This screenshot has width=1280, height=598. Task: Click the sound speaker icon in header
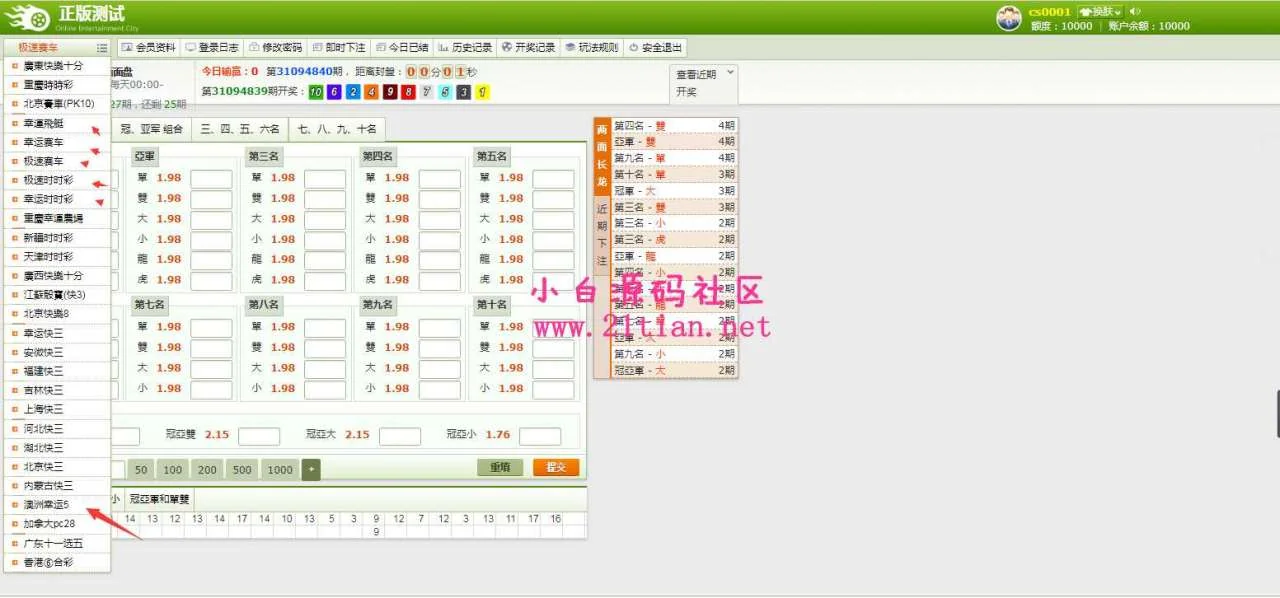click(1135, 11)
